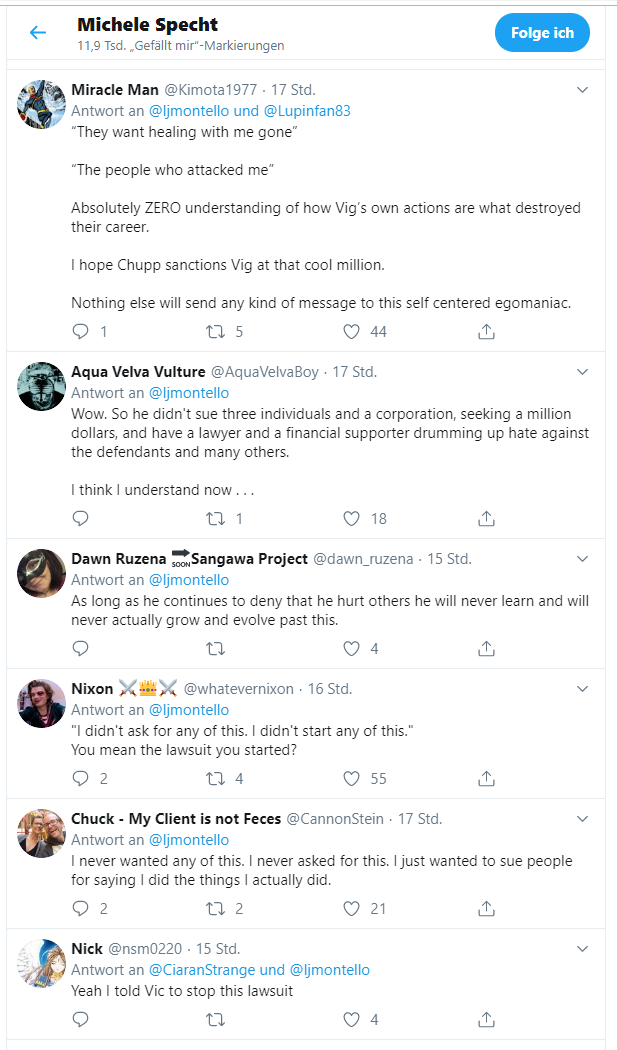The width and height of the screenshot is (617, 1050).
Task: Retweet Chuck's tweet about suing people
Action: point(216,908)
